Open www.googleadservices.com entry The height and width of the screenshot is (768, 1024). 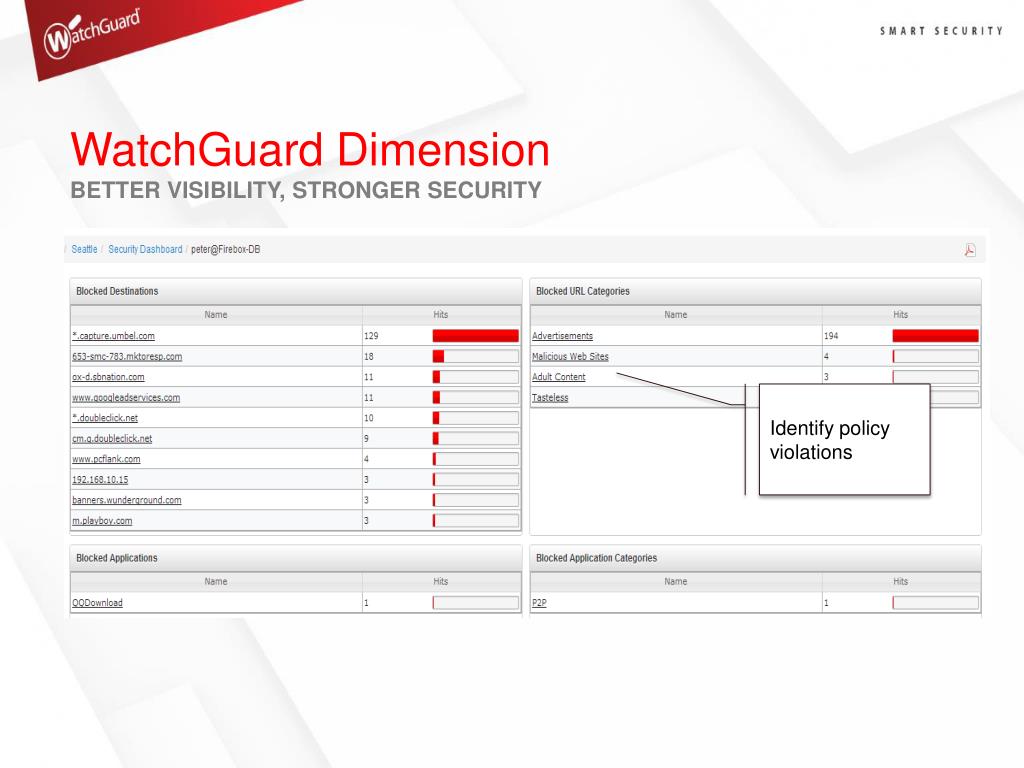126,398
